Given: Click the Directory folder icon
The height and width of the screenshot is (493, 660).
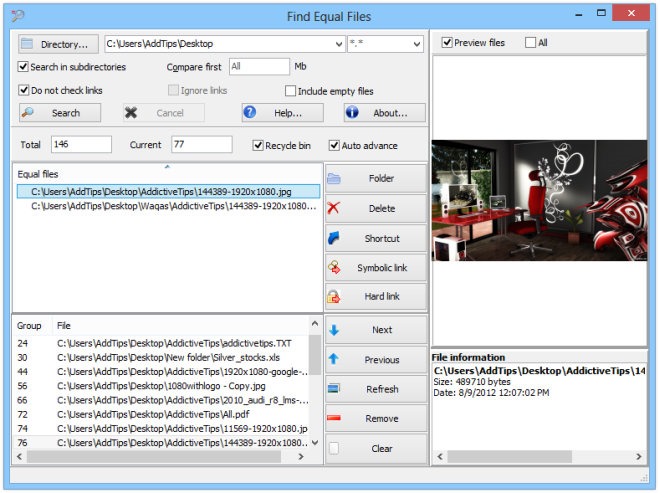Looking at the screenshot, I should point(27,44).
